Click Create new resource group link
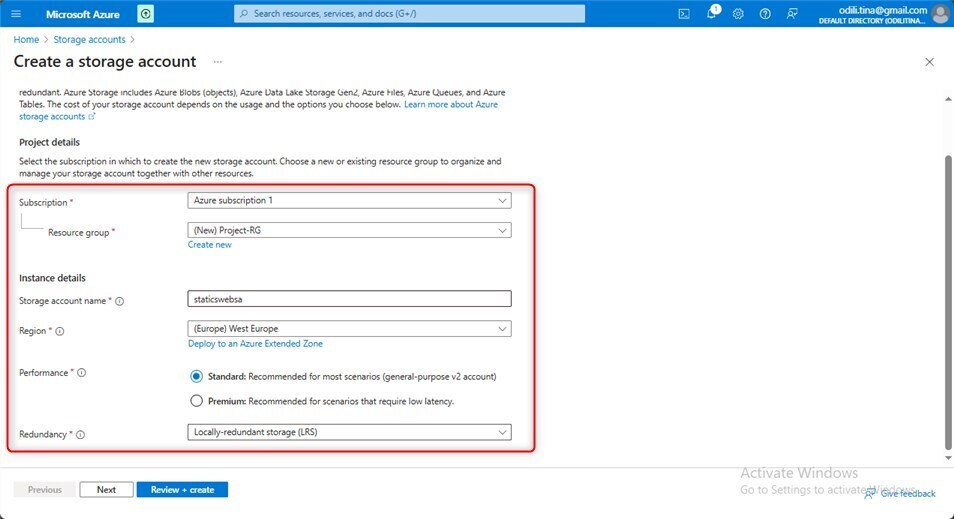Image resolution: width=954 pixels, height=519 pixels. [209, 245]
